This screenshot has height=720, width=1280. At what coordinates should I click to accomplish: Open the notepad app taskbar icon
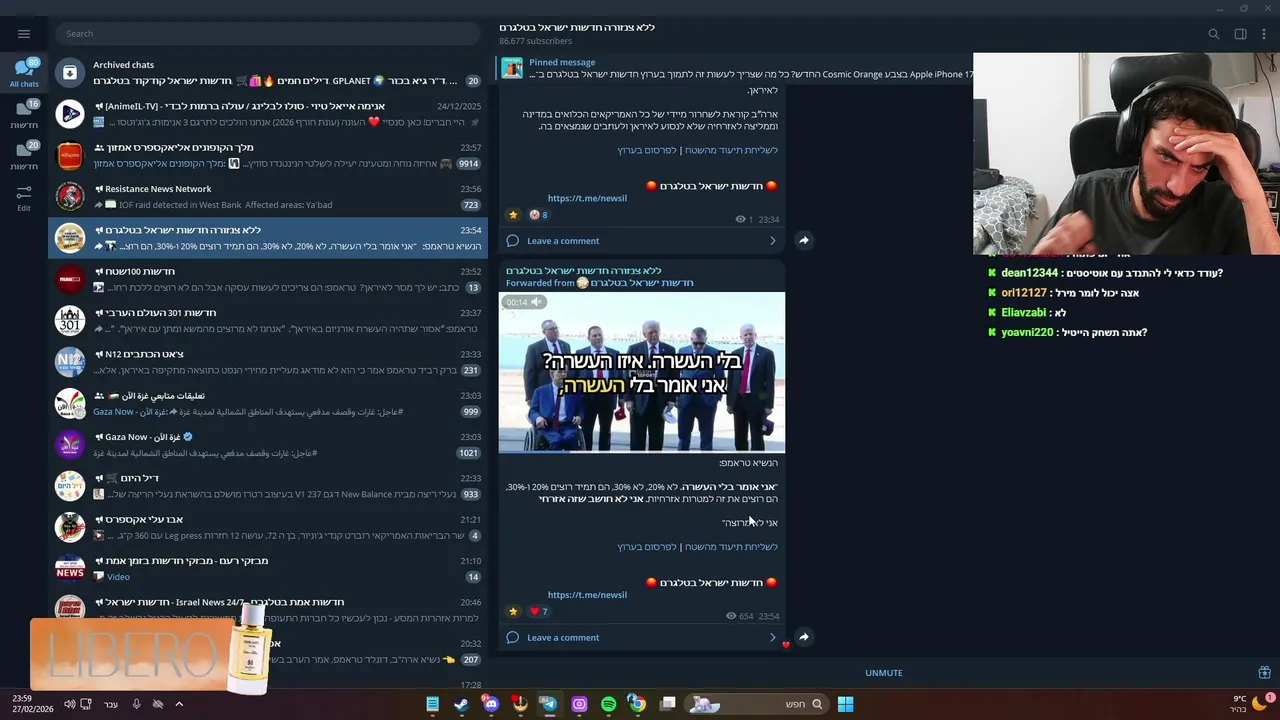click(x=432, y=704)
